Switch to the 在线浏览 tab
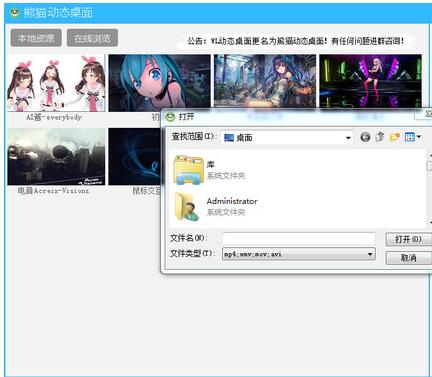432x377 pixels. pos(92,38)
